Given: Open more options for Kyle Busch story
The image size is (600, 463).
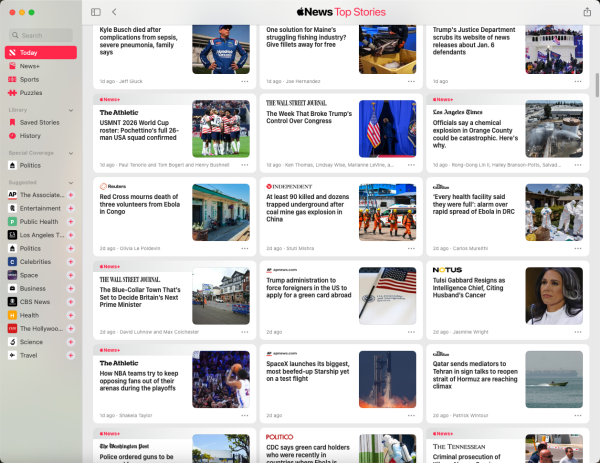Looking at the screenshot, I should [x=245, y=82].
